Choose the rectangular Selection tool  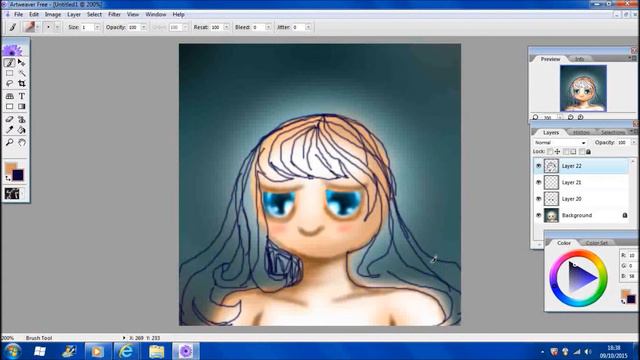(x=9, y=73)
